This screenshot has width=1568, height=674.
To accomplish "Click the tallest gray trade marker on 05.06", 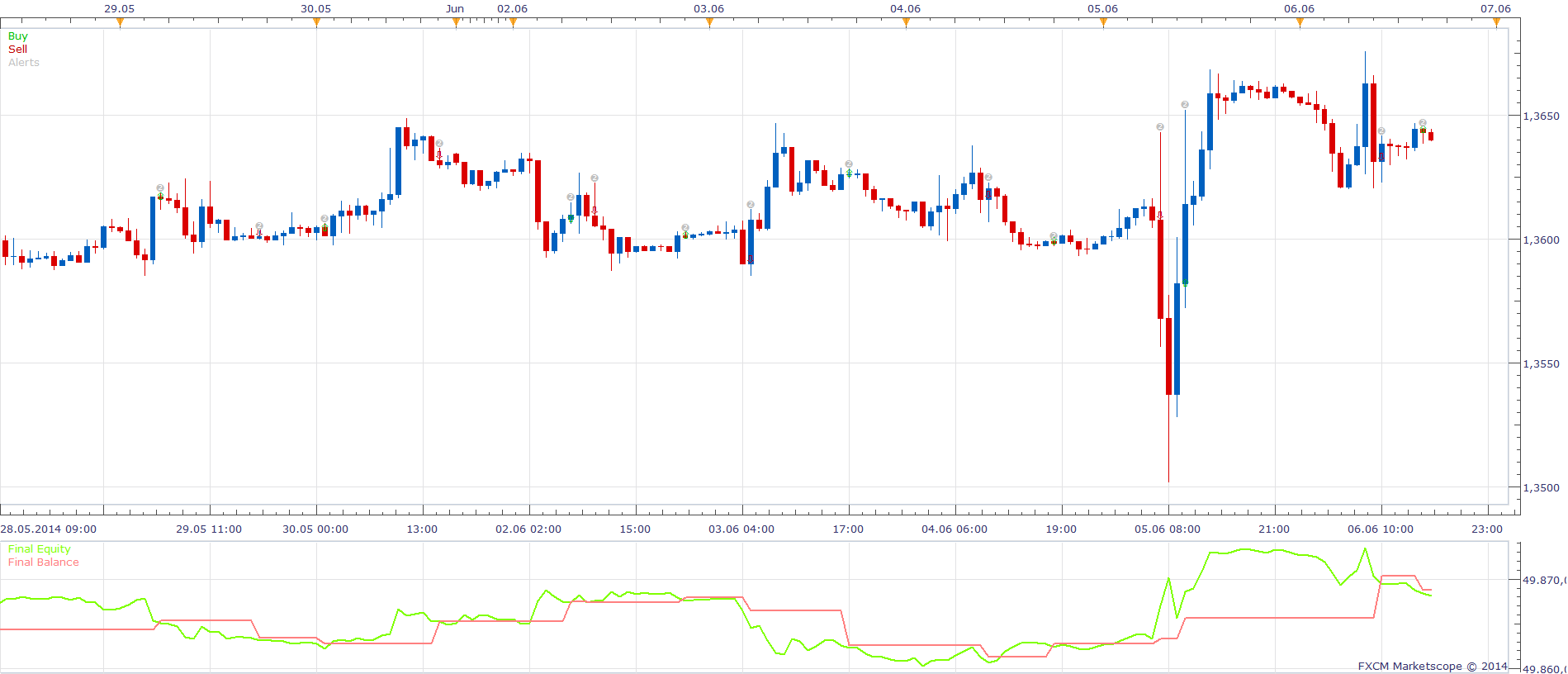I will (1184, 105).
